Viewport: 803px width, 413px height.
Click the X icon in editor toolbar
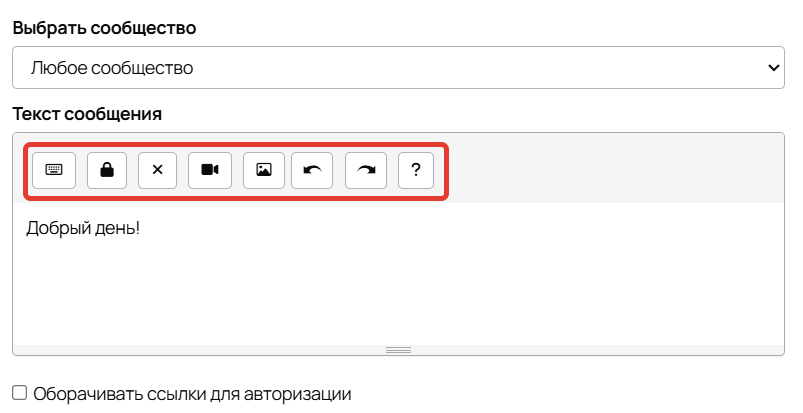[157, 170]
